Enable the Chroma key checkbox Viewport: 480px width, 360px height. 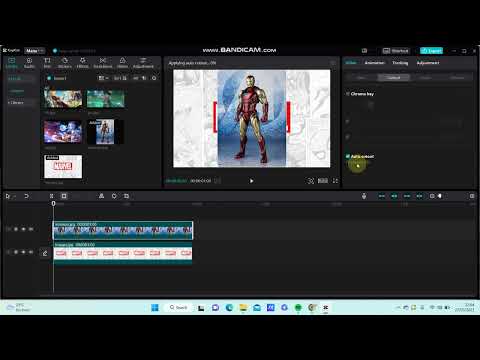click(x=348, y=94)
